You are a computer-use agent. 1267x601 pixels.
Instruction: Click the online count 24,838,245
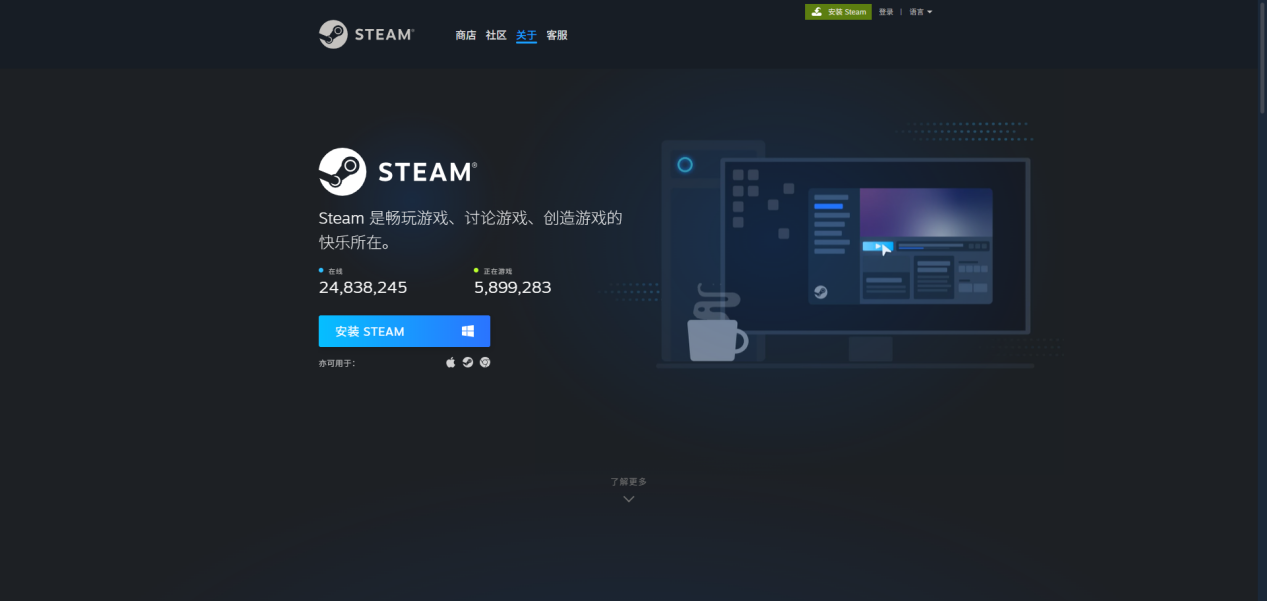[x=363, y=287]
